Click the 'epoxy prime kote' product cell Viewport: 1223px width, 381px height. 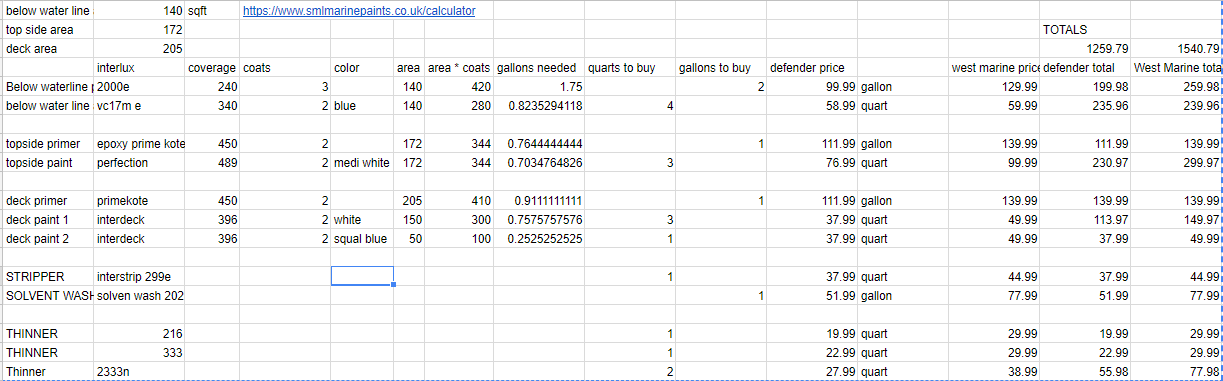(139, 144)
